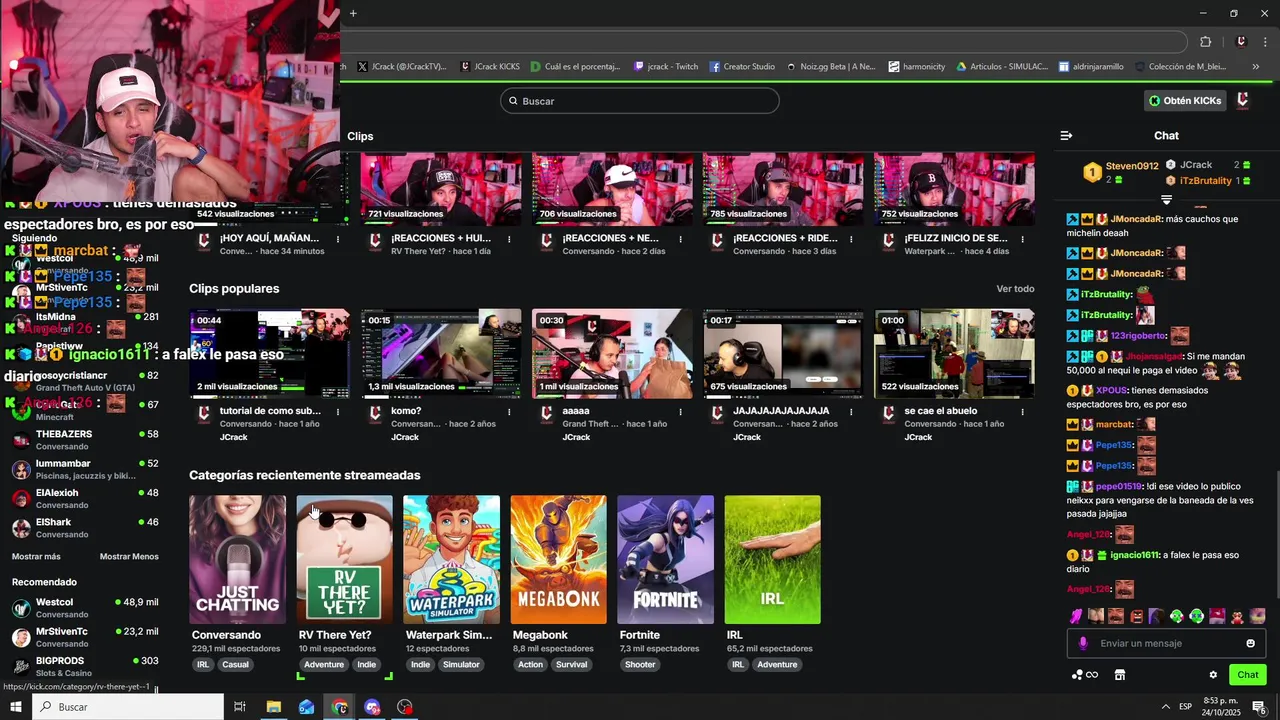Viewport: 1280px width, 720px height.
Task: Open options for the se cae el abuelo clip
Action: [x=1022, y=412]
